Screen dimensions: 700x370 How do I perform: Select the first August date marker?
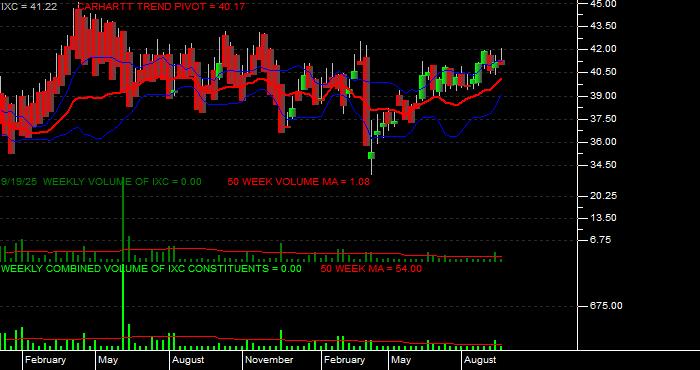188,360
